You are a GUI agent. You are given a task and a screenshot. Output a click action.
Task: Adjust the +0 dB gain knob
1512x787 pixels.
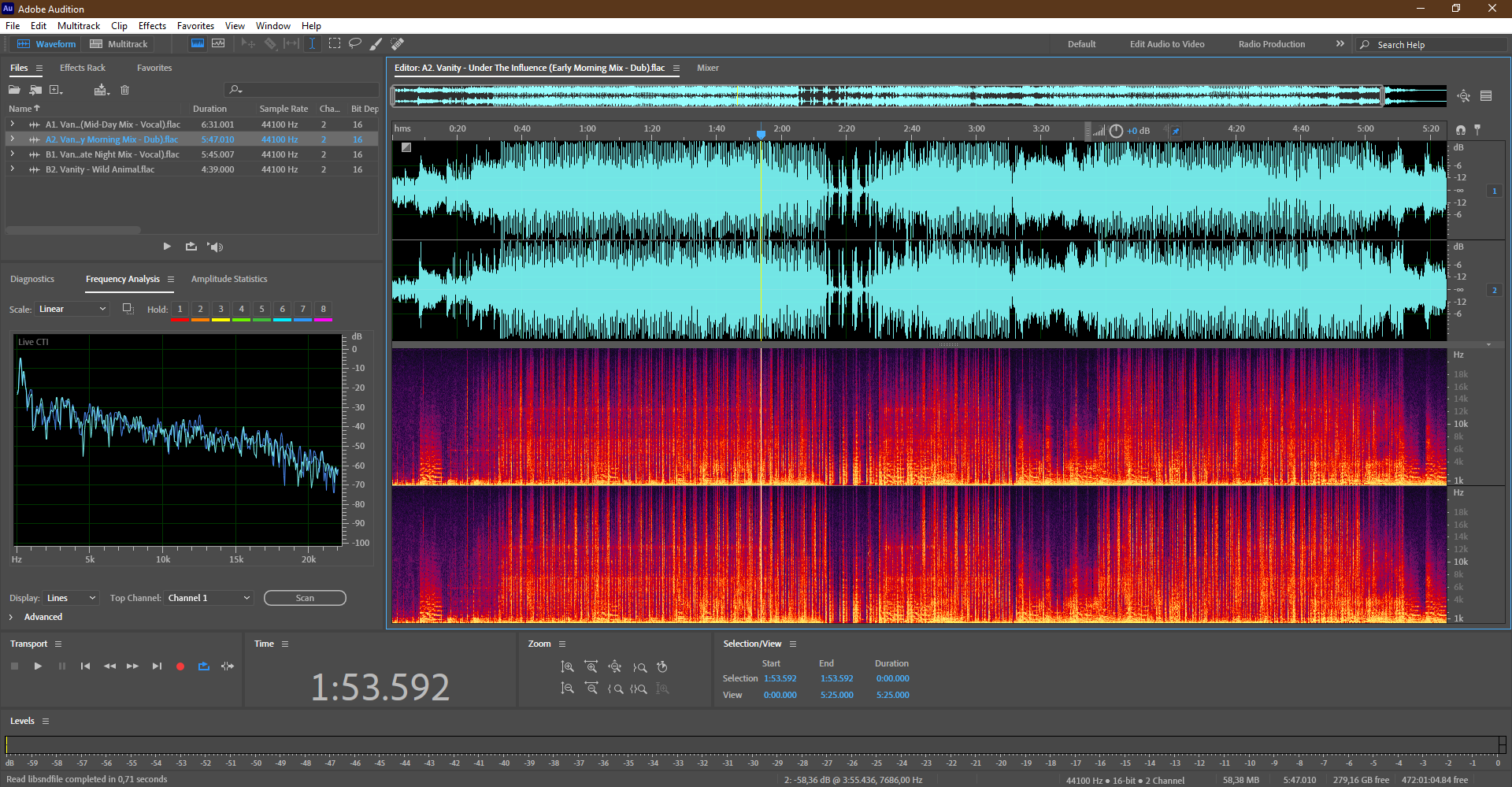click(x=1117, y=131)
